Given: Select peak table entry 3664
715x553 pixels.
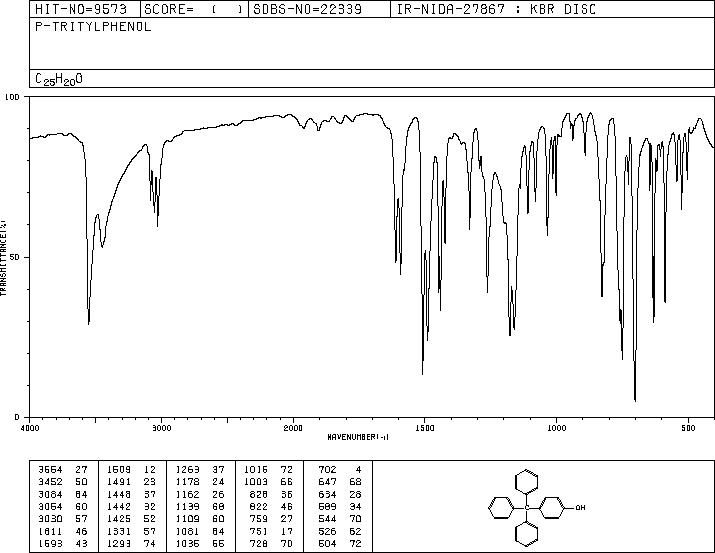Looking at the screenshot, I should [50, 469].
